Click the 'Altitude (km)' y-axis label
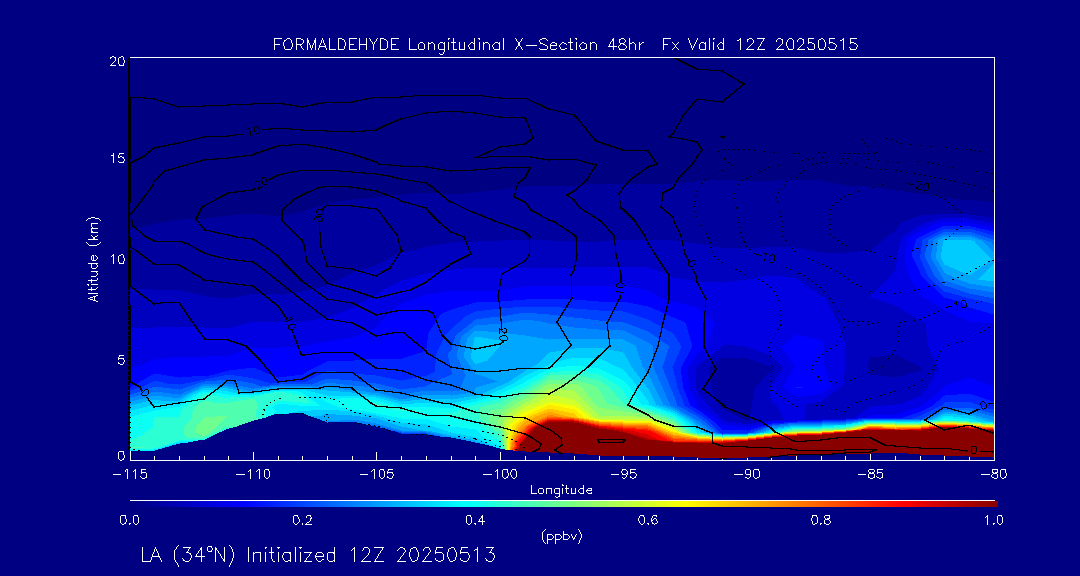Screen dimensions: 1080x576 [93, 258]
